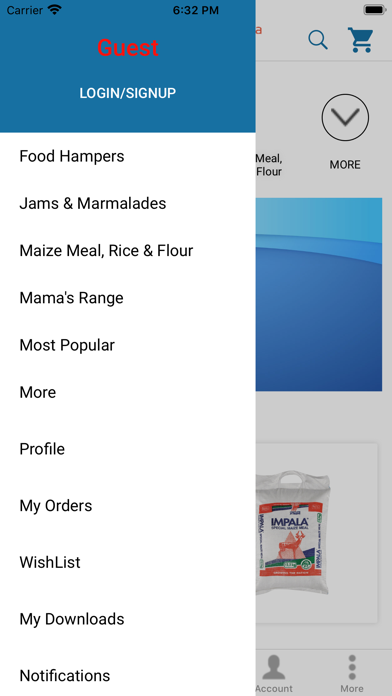Open the shopping cart icon
The width and height of the screenshot is (392, 696).
tap(360, 40)
